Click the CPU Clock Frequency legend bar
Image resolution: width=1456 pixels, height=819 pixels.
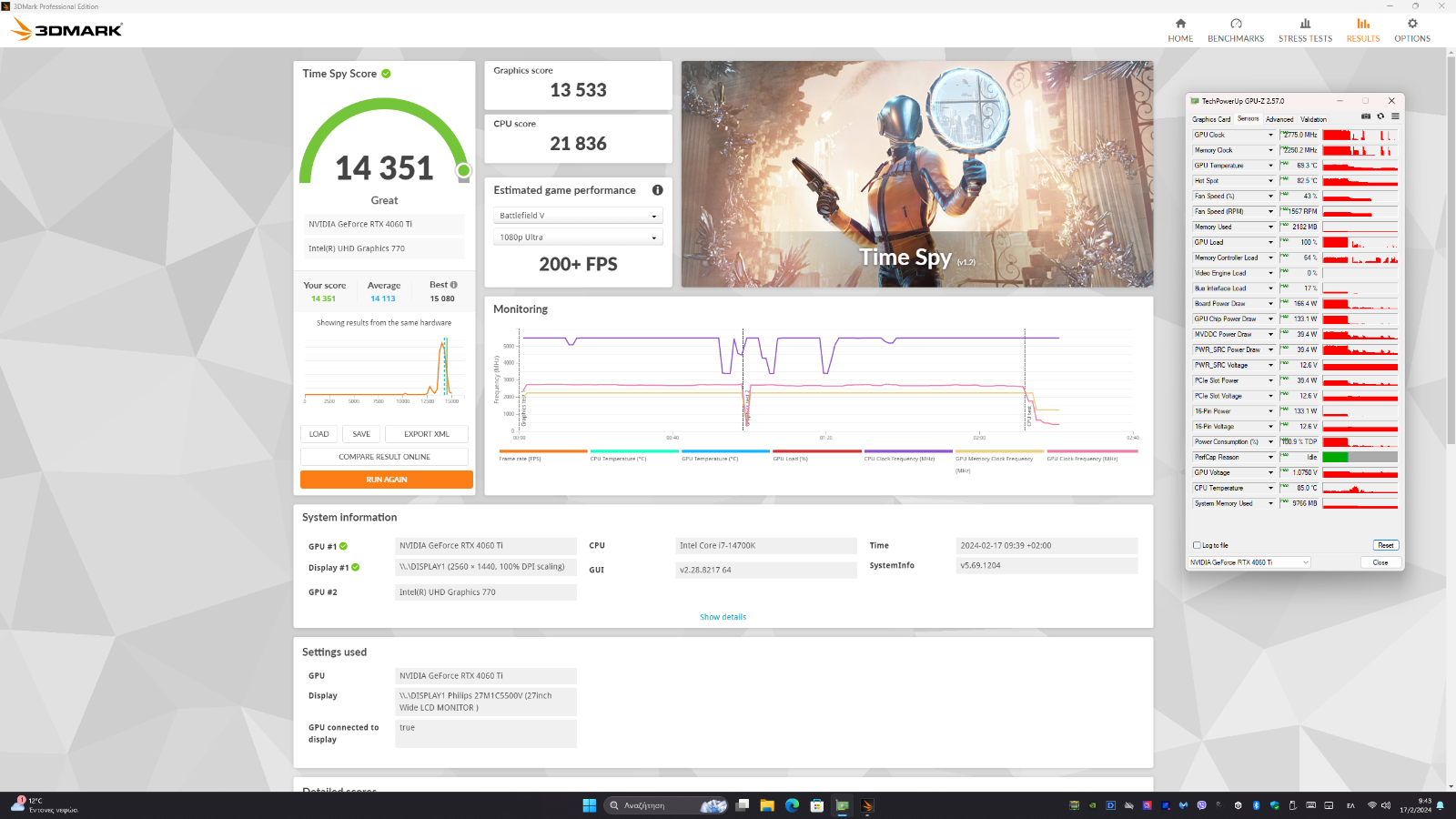point(908,451)
